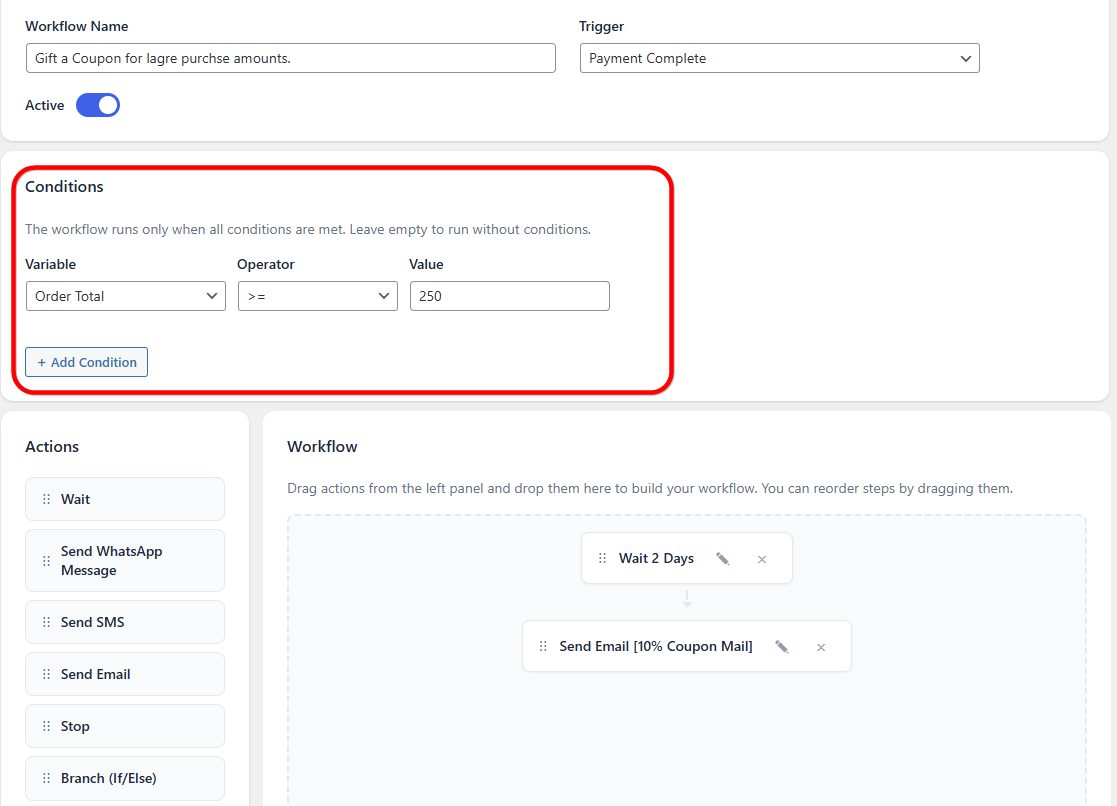Click drag handle of Stop action

click(x=46, y=726)
